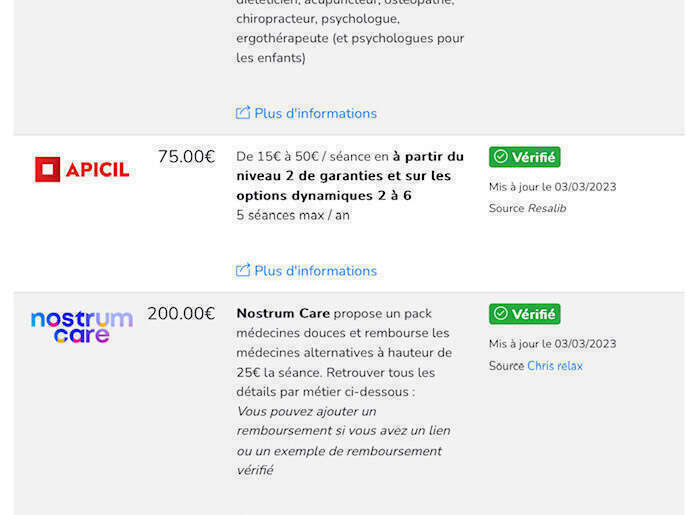
Task: Click the external-link icon above the APICIL row
Action: point(243,113)
